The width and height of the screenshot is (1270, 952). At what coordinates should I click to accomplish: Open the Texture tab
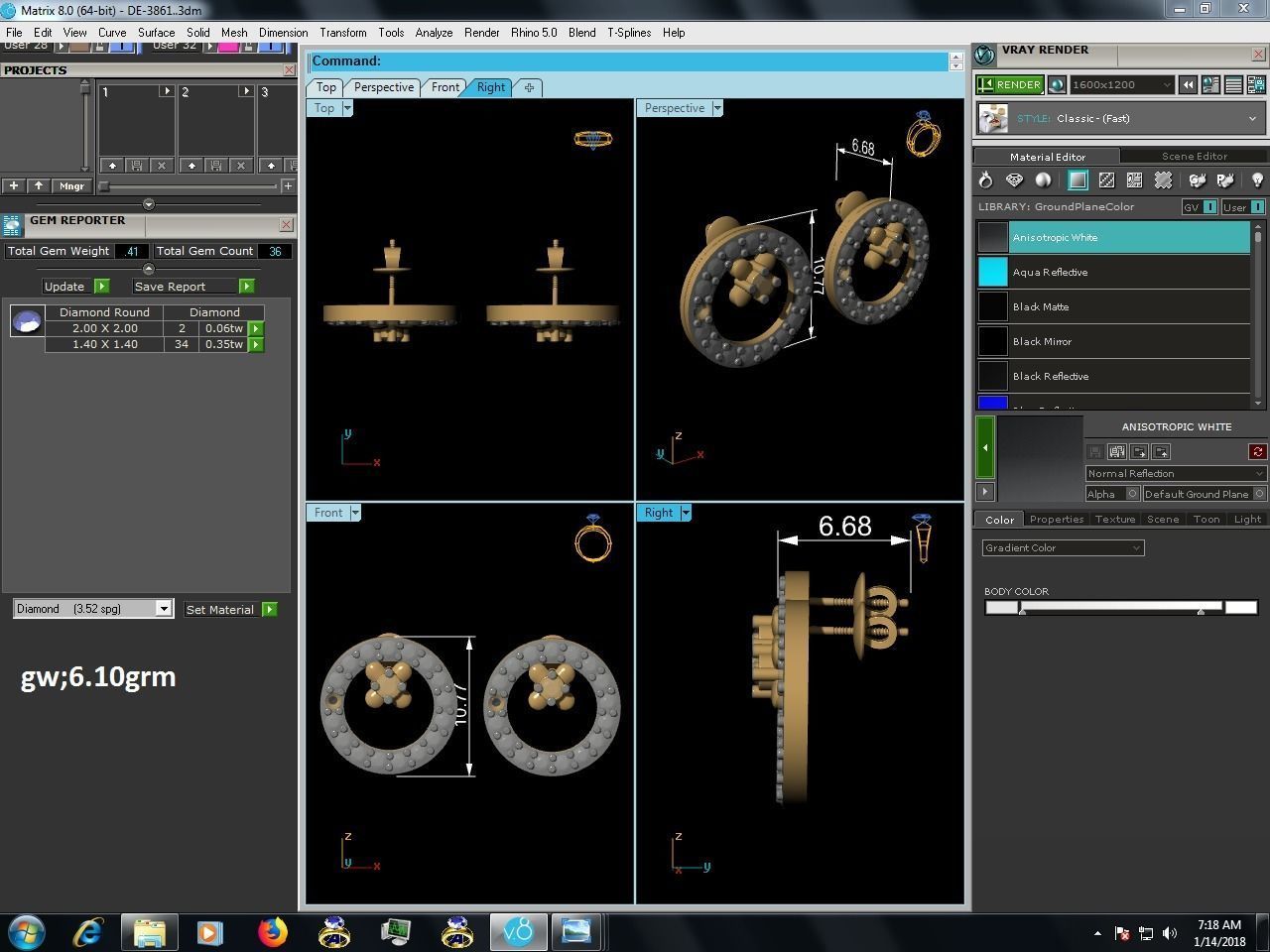pos(1114,519)
